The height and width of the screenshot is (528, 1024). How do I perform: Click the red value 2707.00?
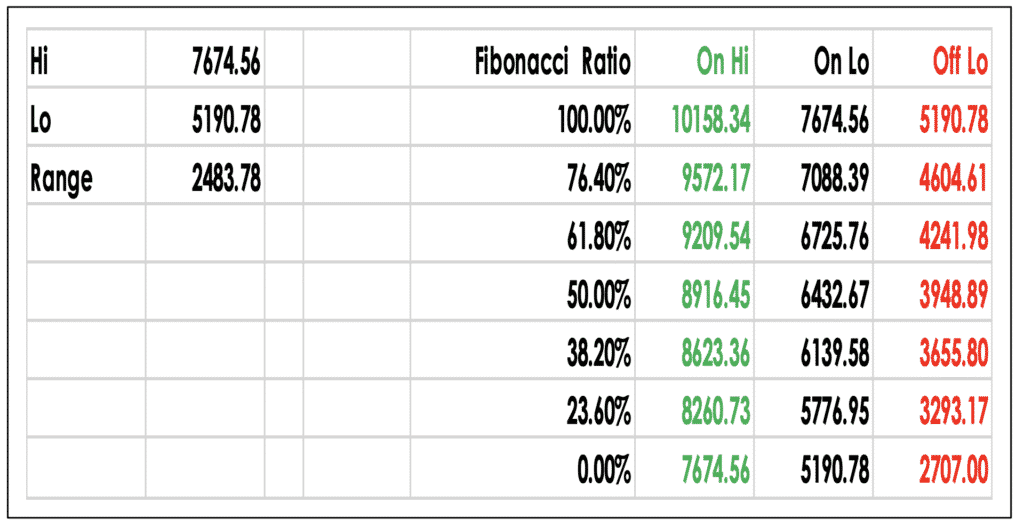coord(953,468)
